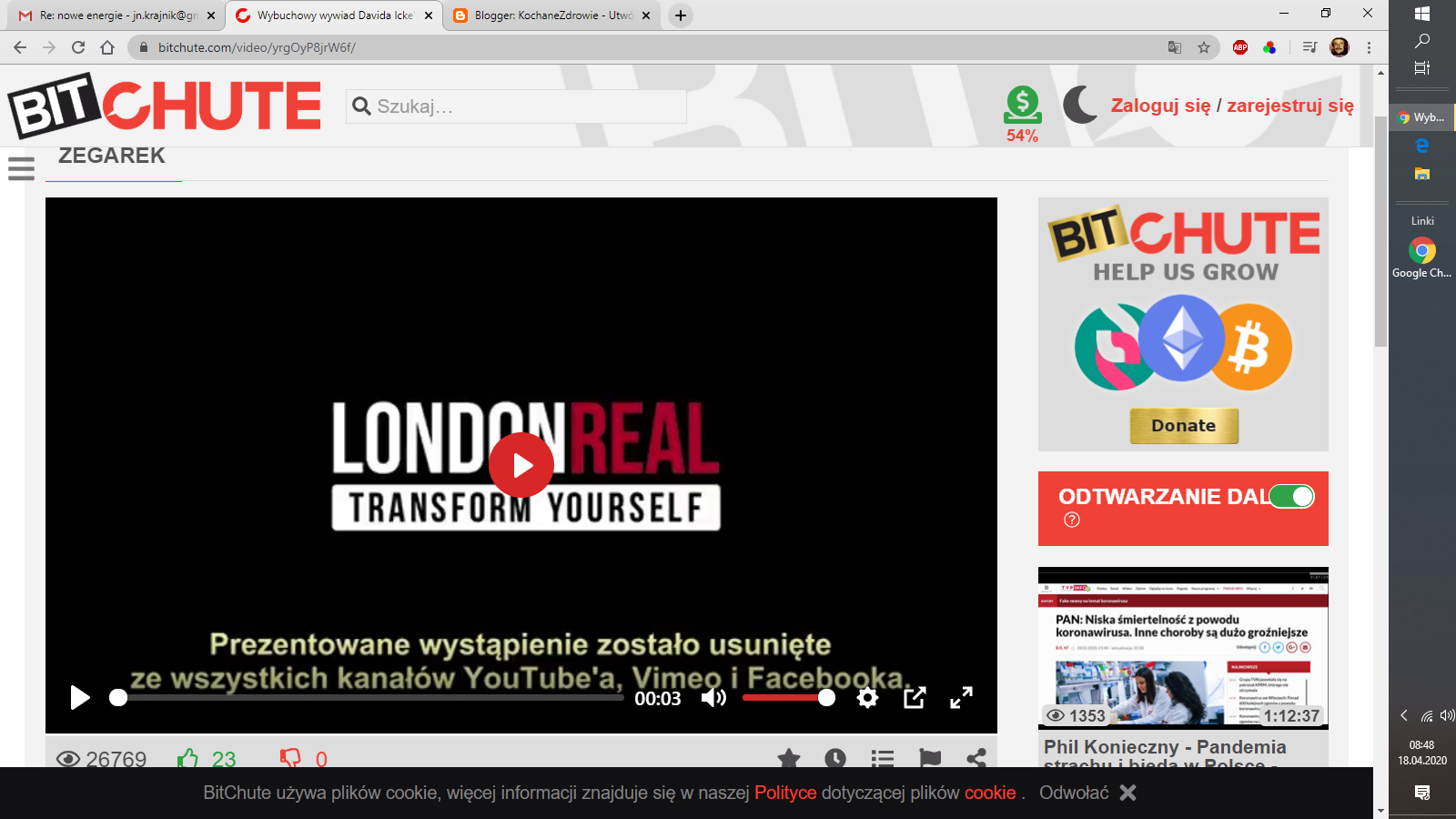Launch Microsoft Edge from the taskbar
This screenshot has height=819, width=1456.
[1422, 145]
